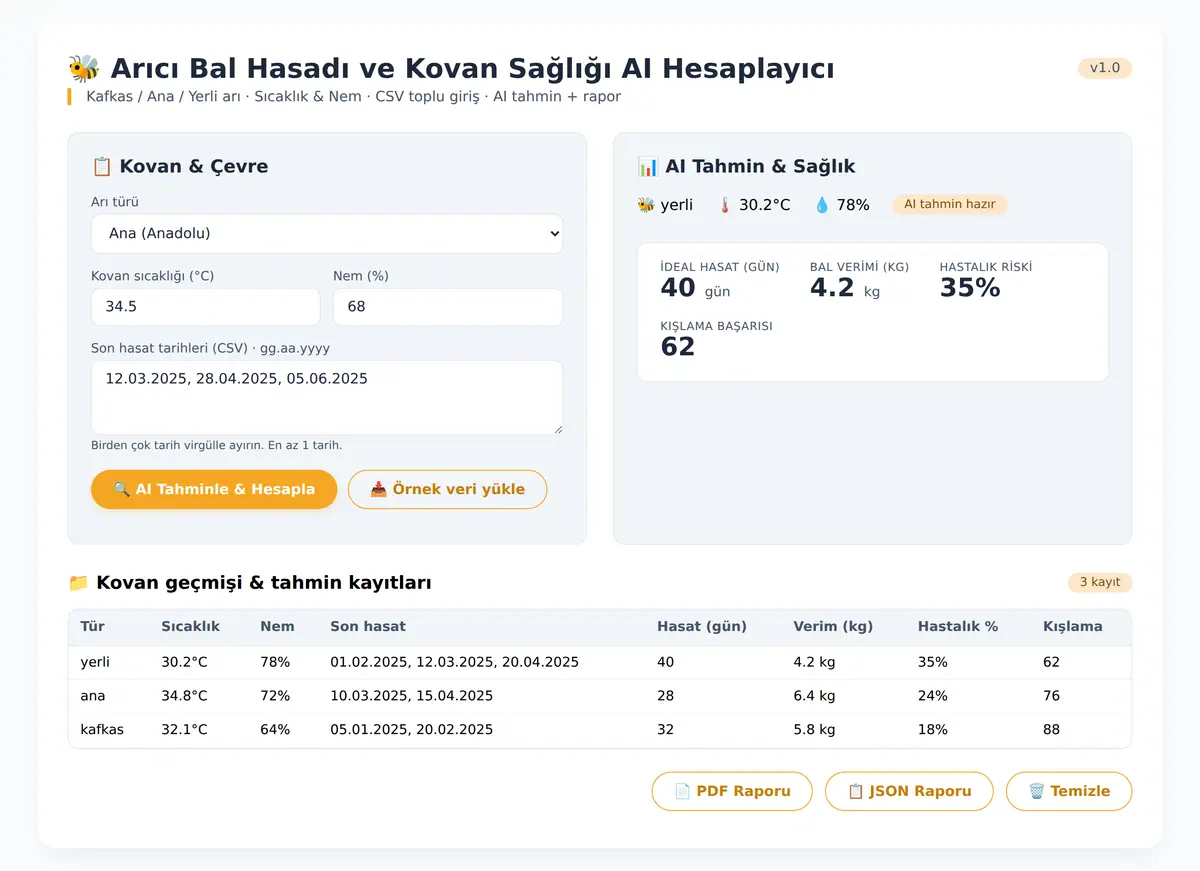
Task: Click the Sıcaklık column header
Action: [x=190, y=626]
